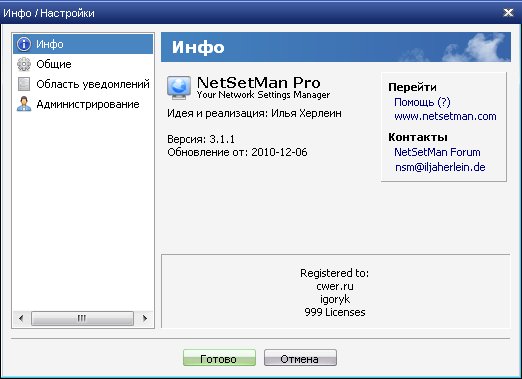Click the gear icon next to Общие
The image size is (522, 379).
click(x=24, y=64)
